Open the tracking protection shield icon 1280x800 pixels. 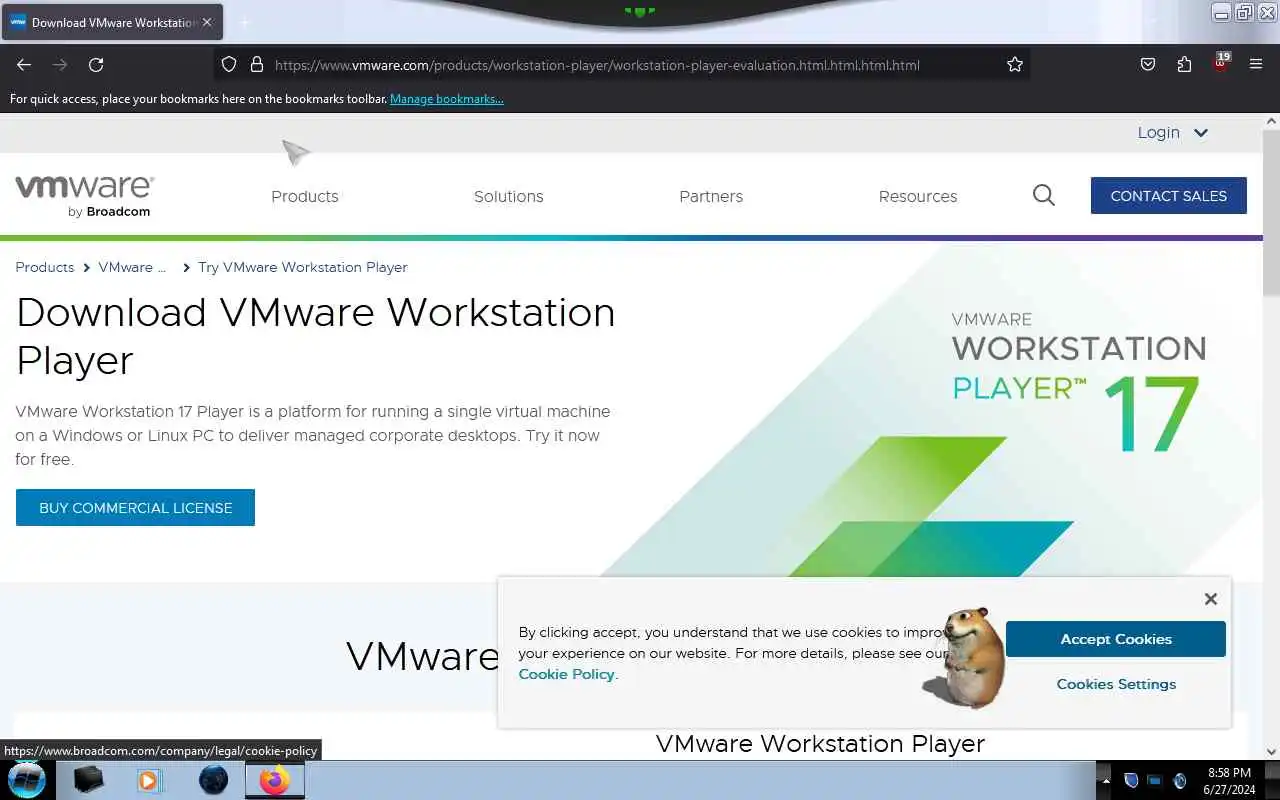pyautogui.click(x=229, y=65)
